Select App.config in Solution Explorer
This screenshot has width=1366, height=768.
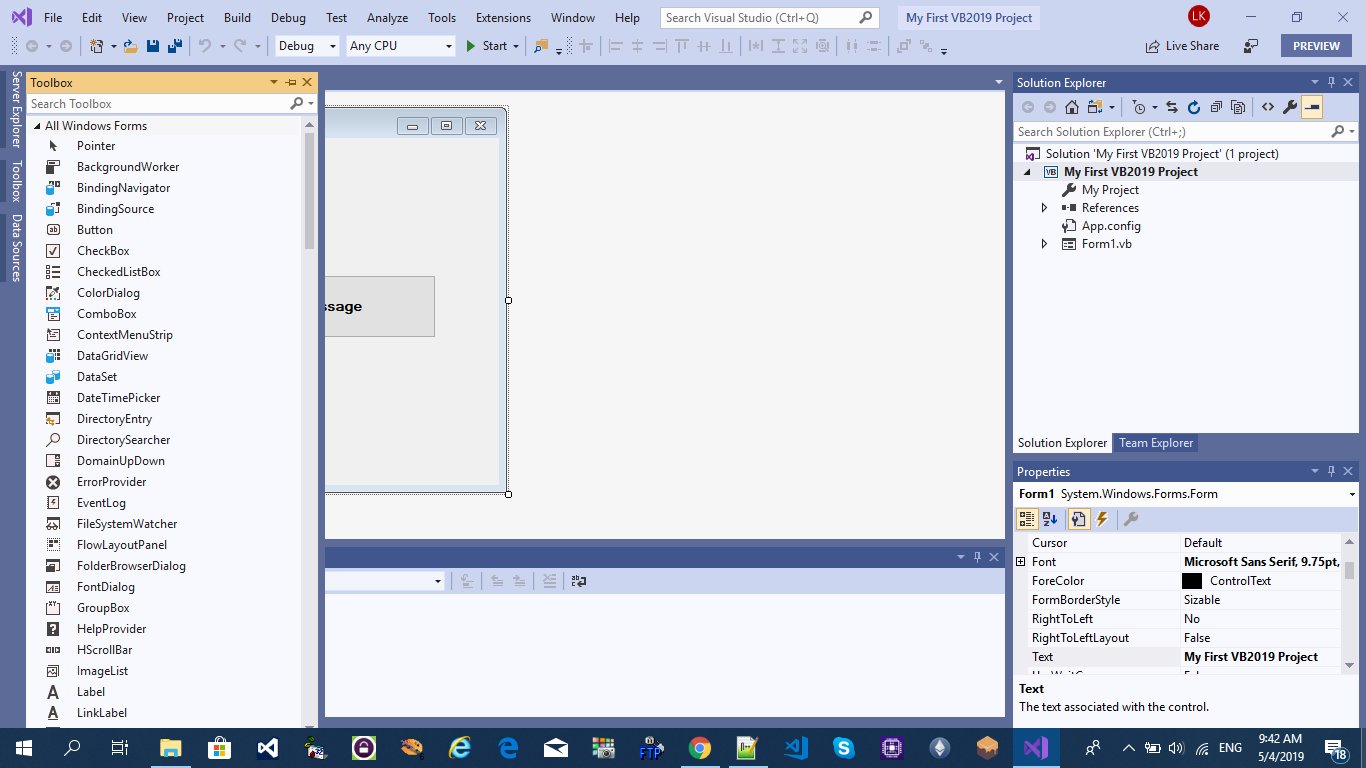tap(1111, 226)
